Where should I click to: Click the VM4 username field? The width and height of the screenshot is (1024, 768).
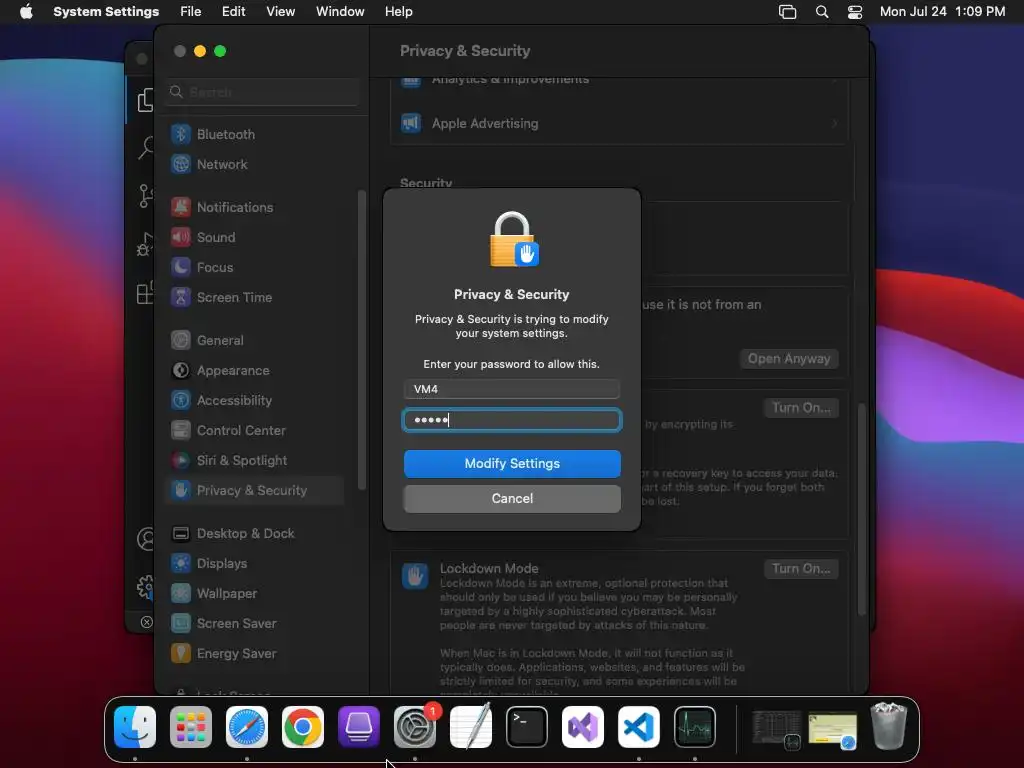coord(512,389)
